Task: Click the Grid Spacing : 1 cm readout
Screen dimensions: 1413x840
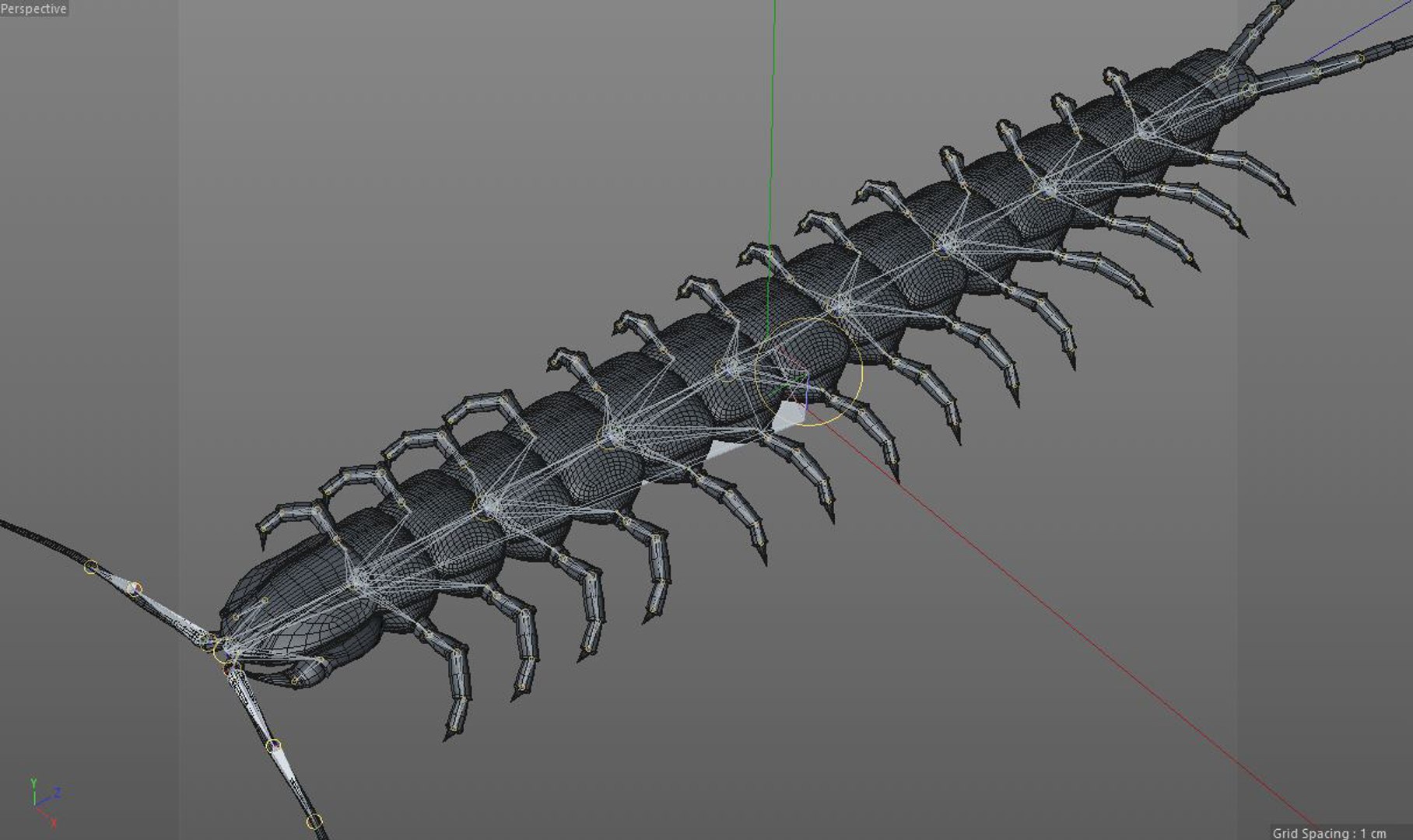Action: pos(1329,833)
